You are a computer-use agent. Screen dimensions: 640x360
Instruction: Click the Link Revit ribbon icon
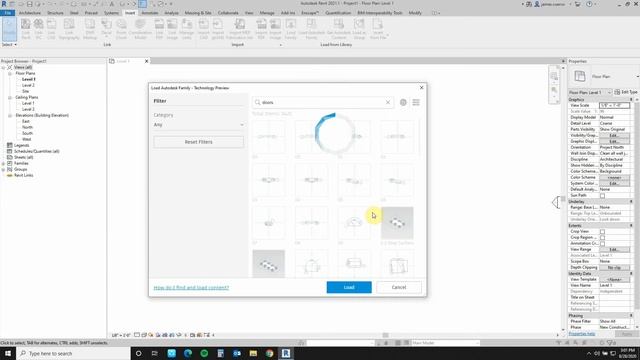26,29
